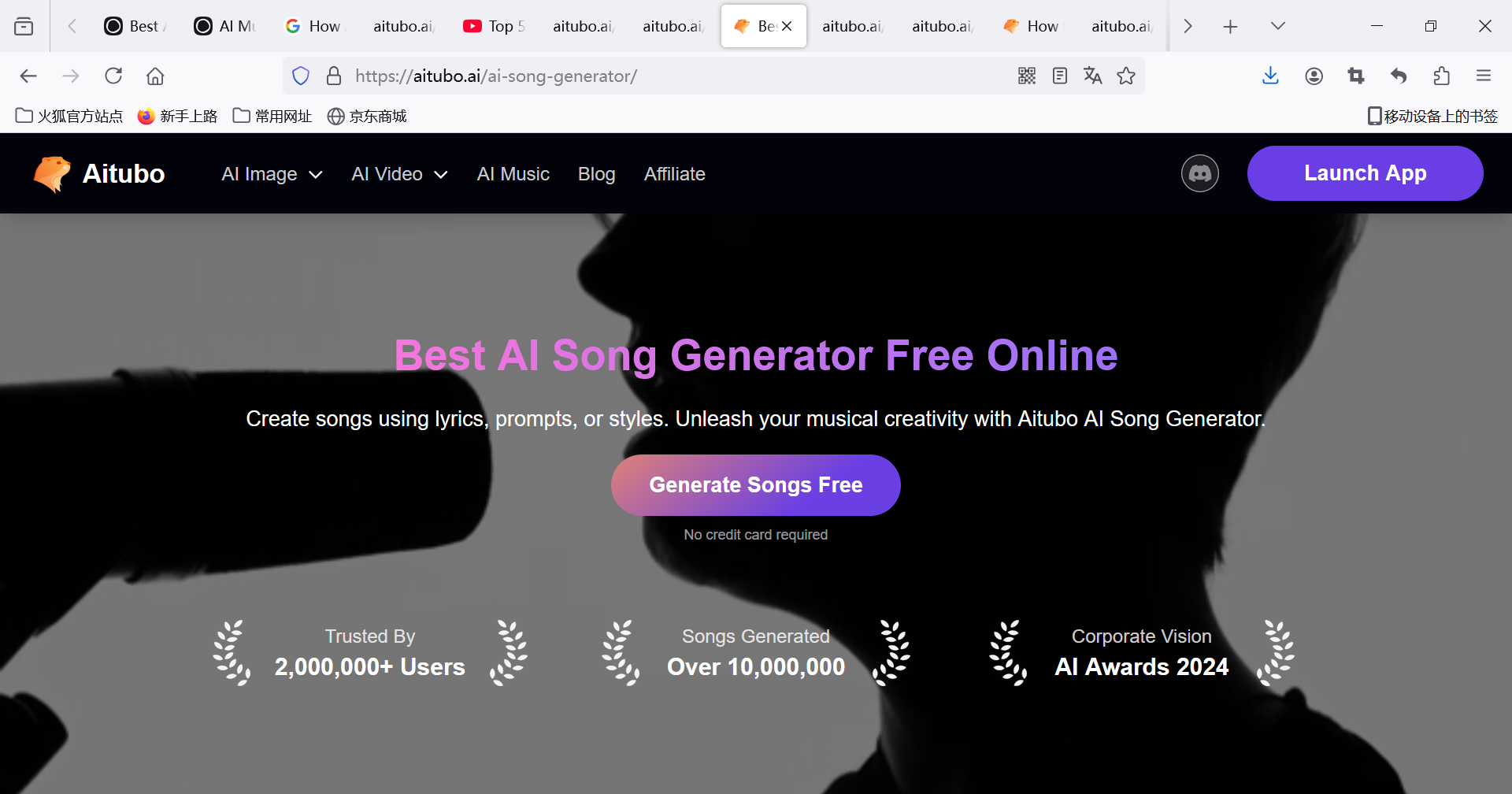Open the Discord community icon
This screenshot has height=794, width=1512.
[x=1200, y=173]
